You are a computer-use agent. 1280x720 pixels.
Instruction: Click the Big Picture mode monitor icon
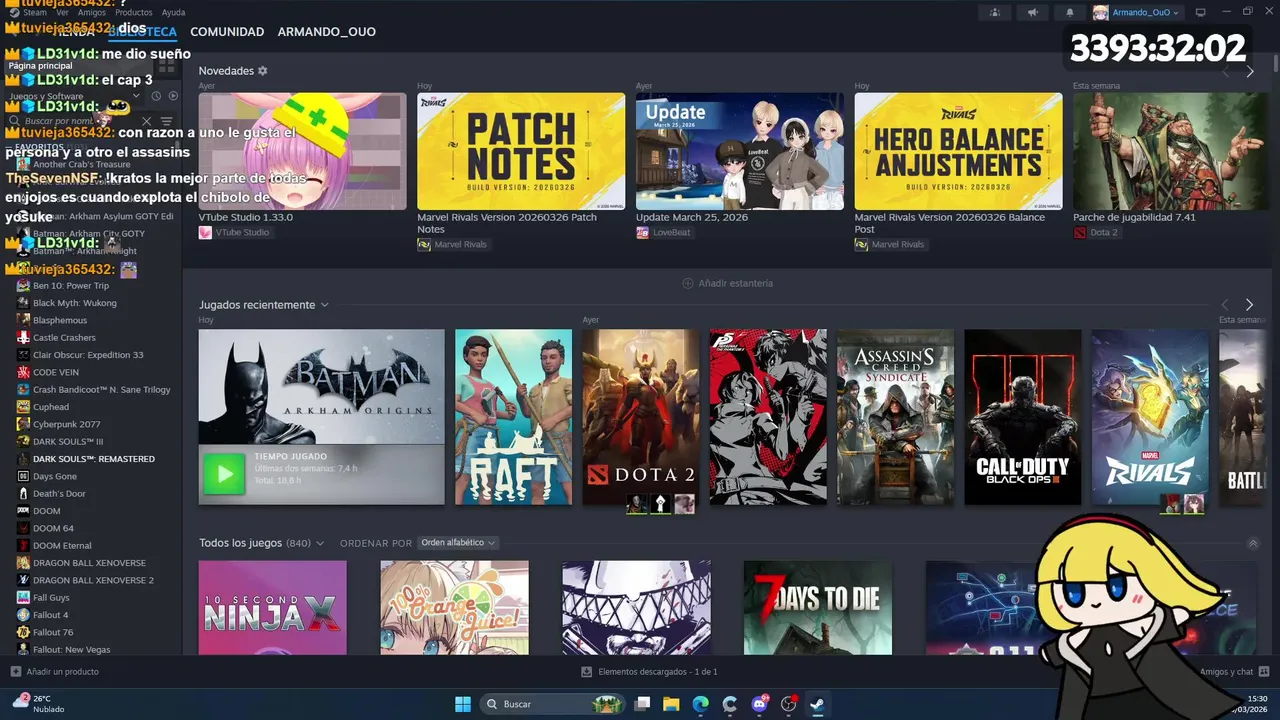click(x=1201, y=12)
